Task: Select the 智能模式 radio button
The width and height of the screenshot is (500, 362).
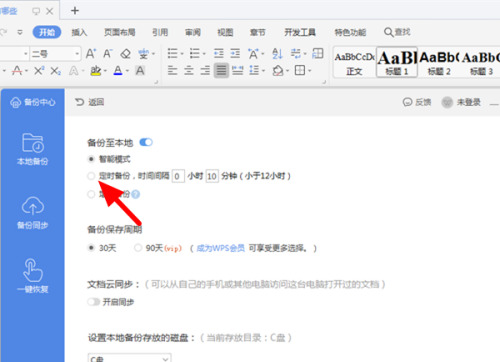Action: tap(91, 159)
